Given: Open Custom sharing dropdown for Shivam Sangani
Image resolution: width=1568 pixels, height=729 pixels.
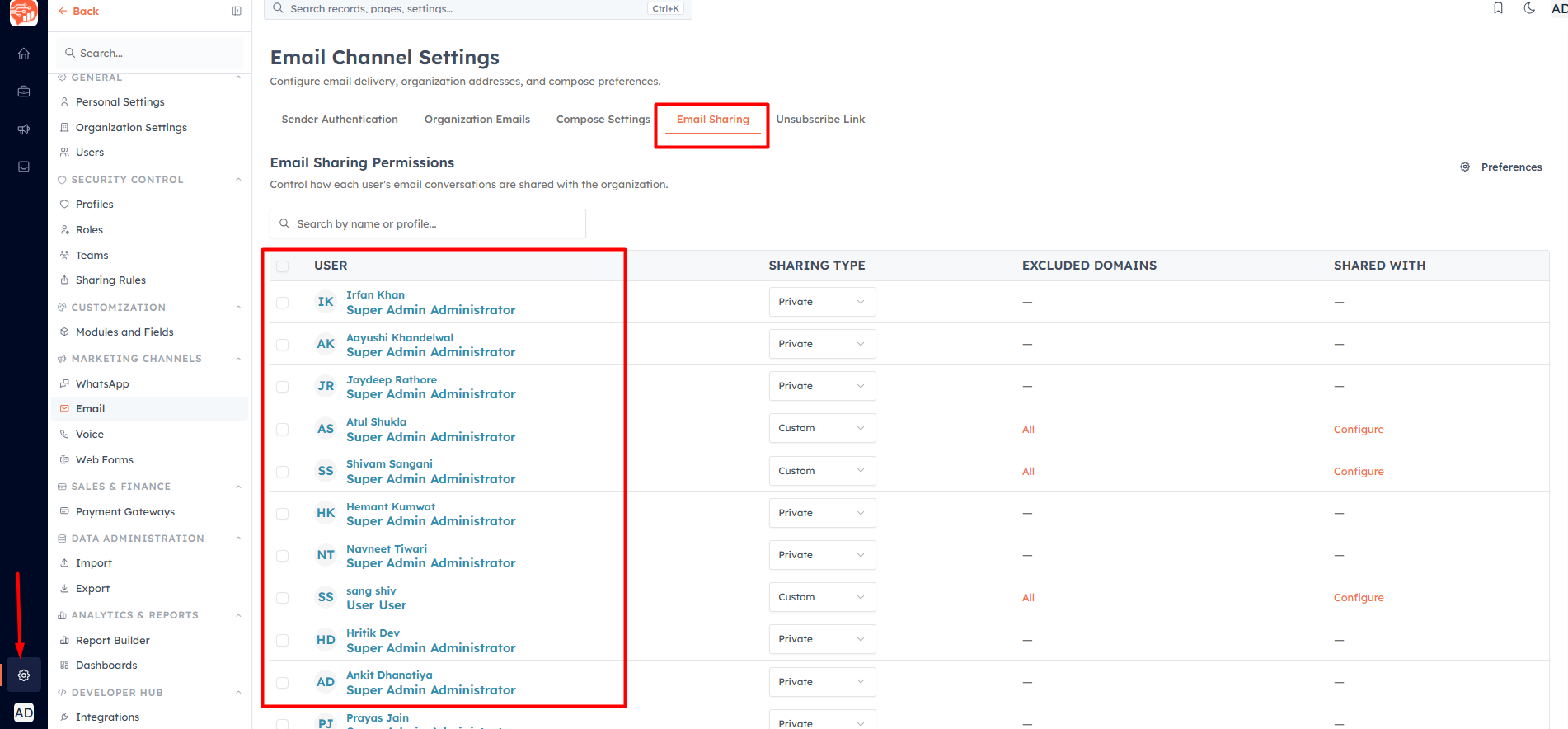Looking at the screenshot, I should click(x=822, y=471).
